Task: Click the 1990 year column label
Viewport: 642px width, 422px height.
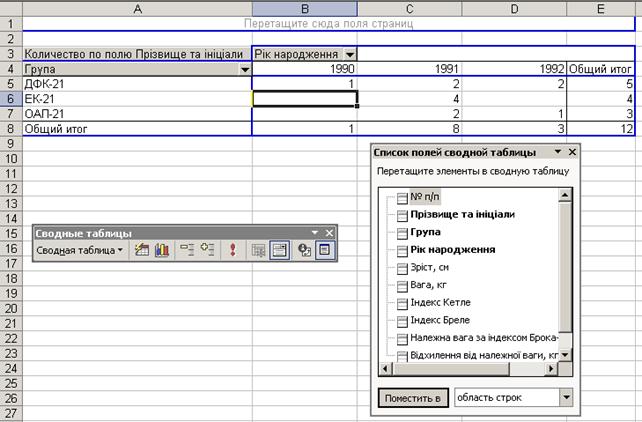Action: pyautogui.click(x=305, y=69)
